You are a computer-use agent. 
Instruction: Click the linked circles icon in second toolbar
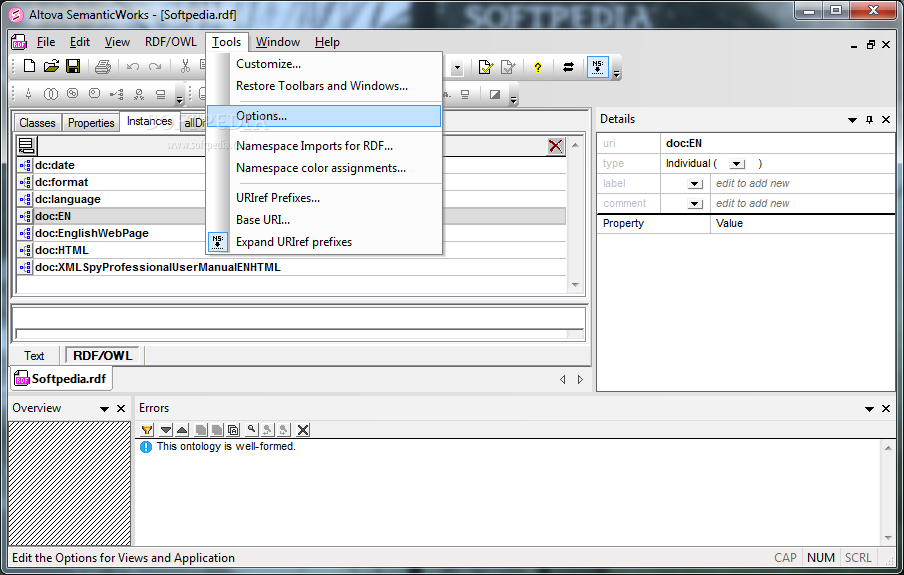tap(73, 93)
